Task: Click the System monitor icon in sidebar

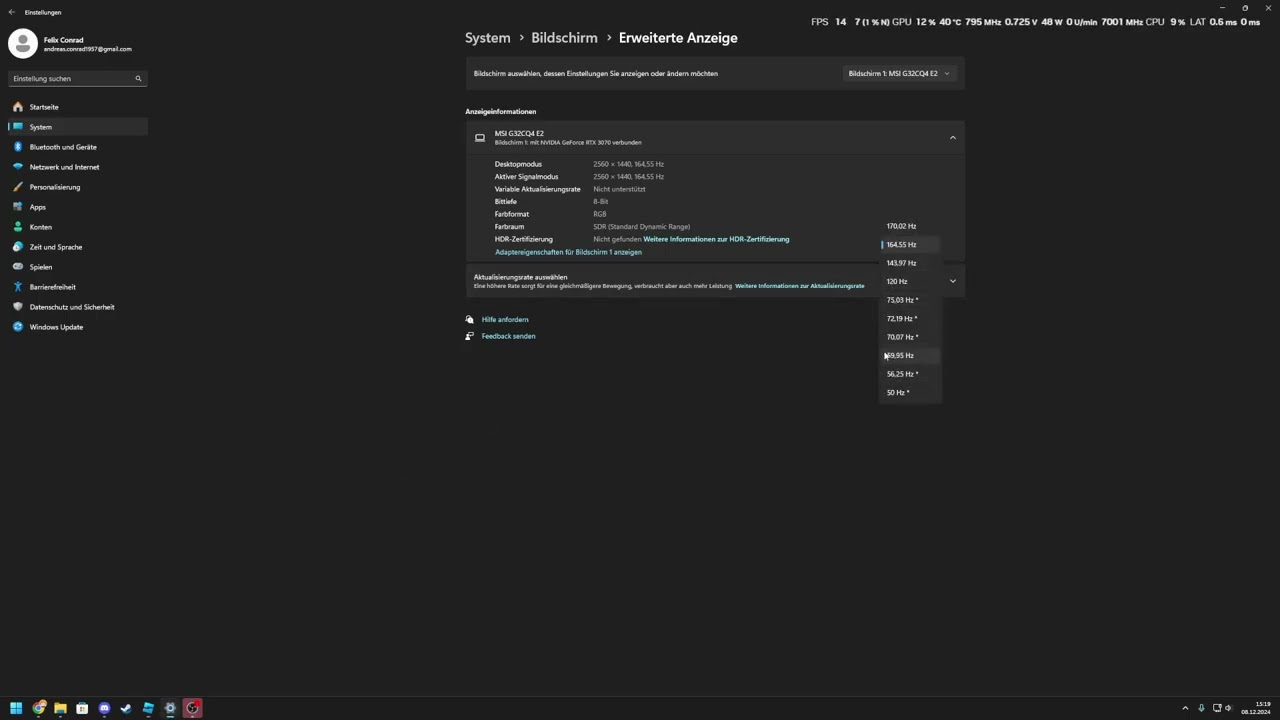Action: pyautogui.click(x=18, y=127)
